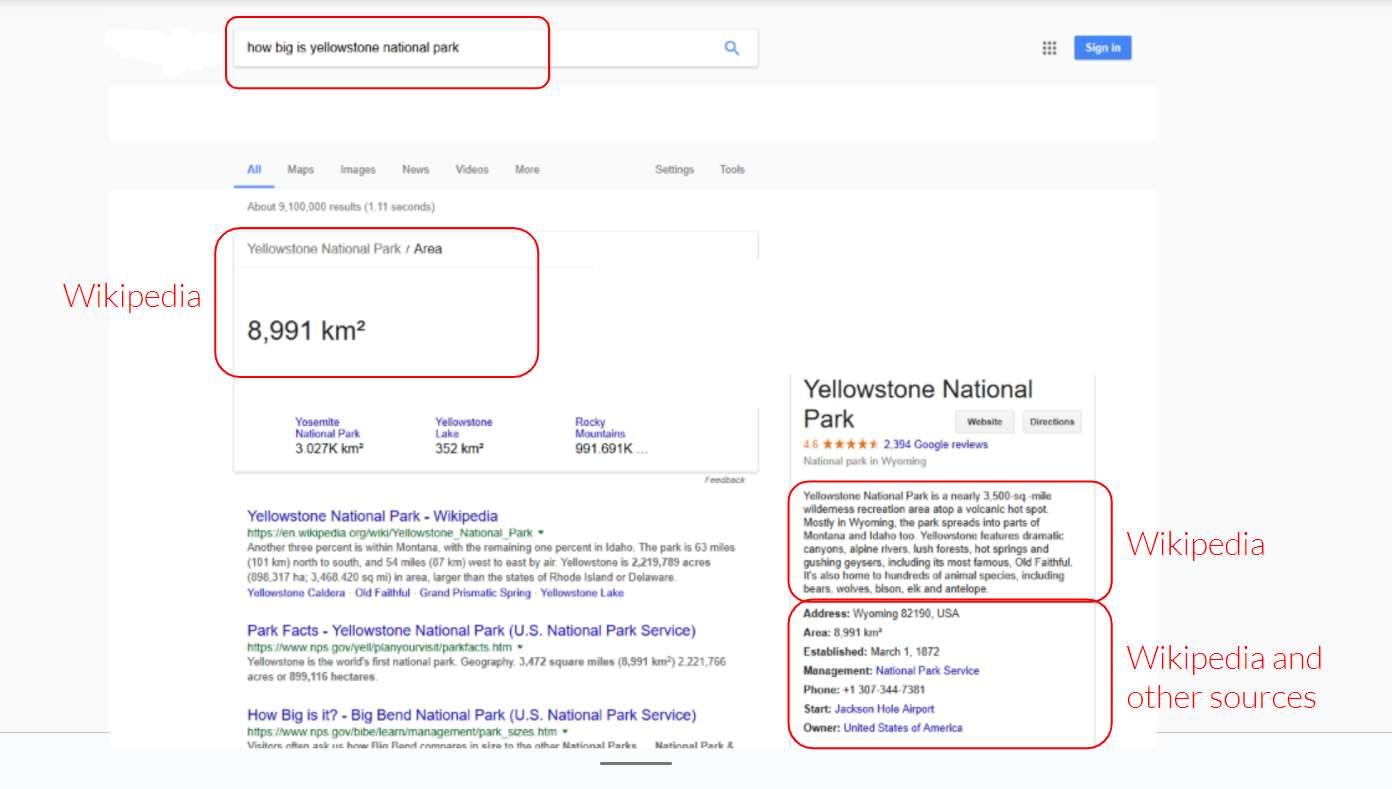Click the phone number +1 307-344-7381

884,690
